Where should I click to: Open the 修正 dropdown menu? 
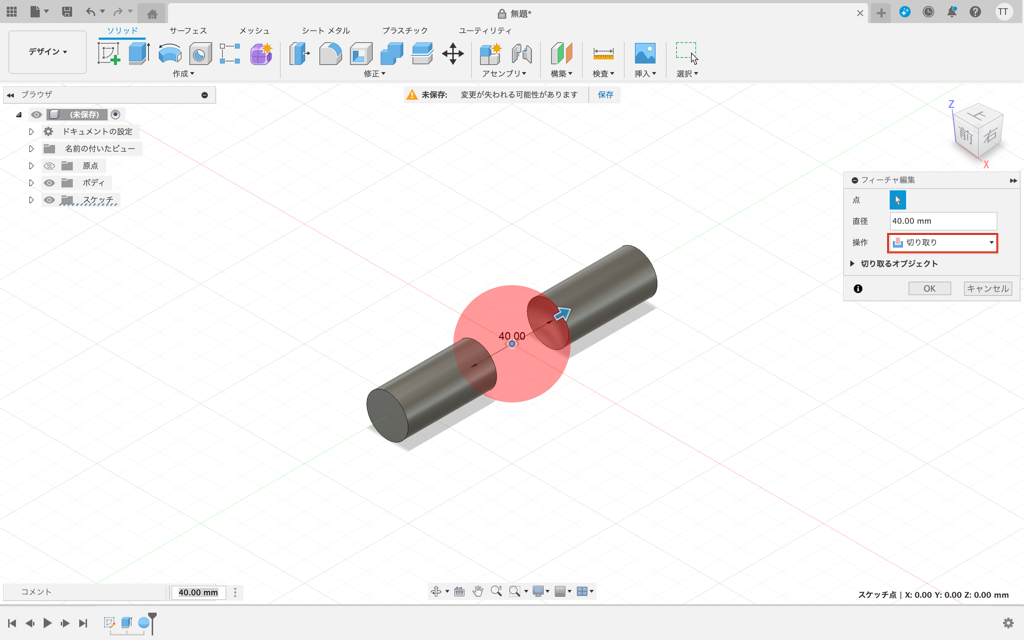coord(374,74)
